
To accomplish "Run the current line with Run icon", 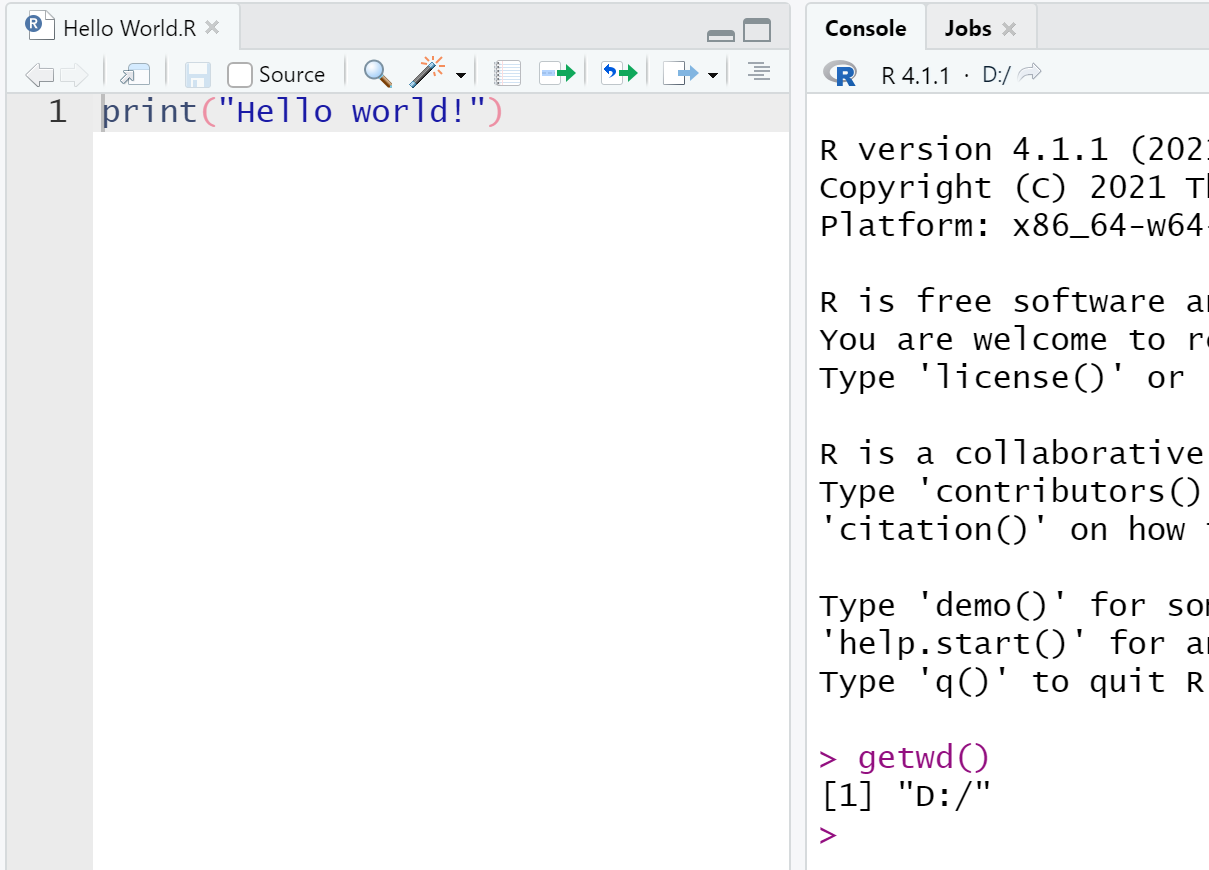I will 557,74.
